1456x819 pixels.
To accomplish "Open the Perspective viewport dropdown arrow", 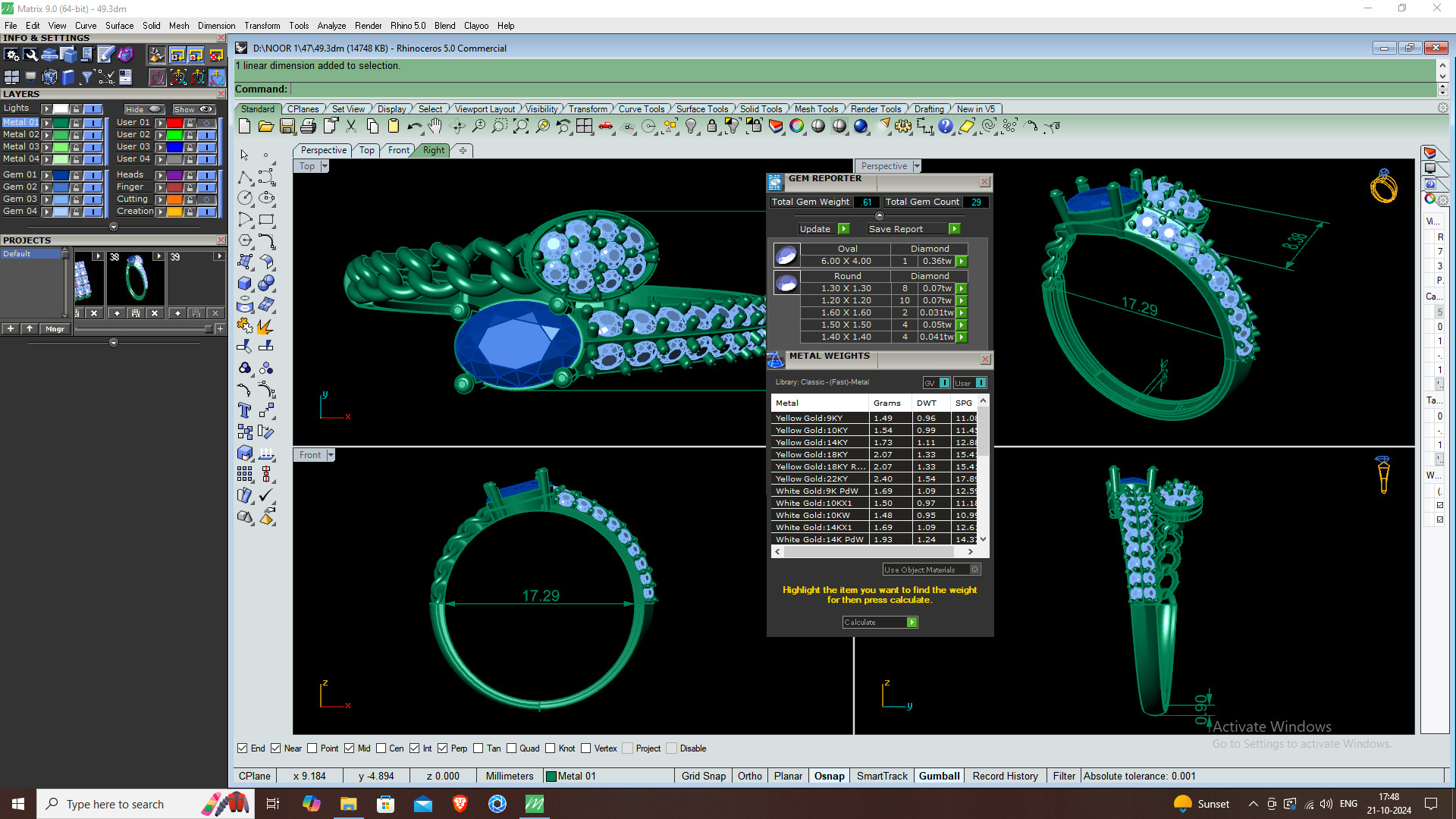I will coord(917,166).
